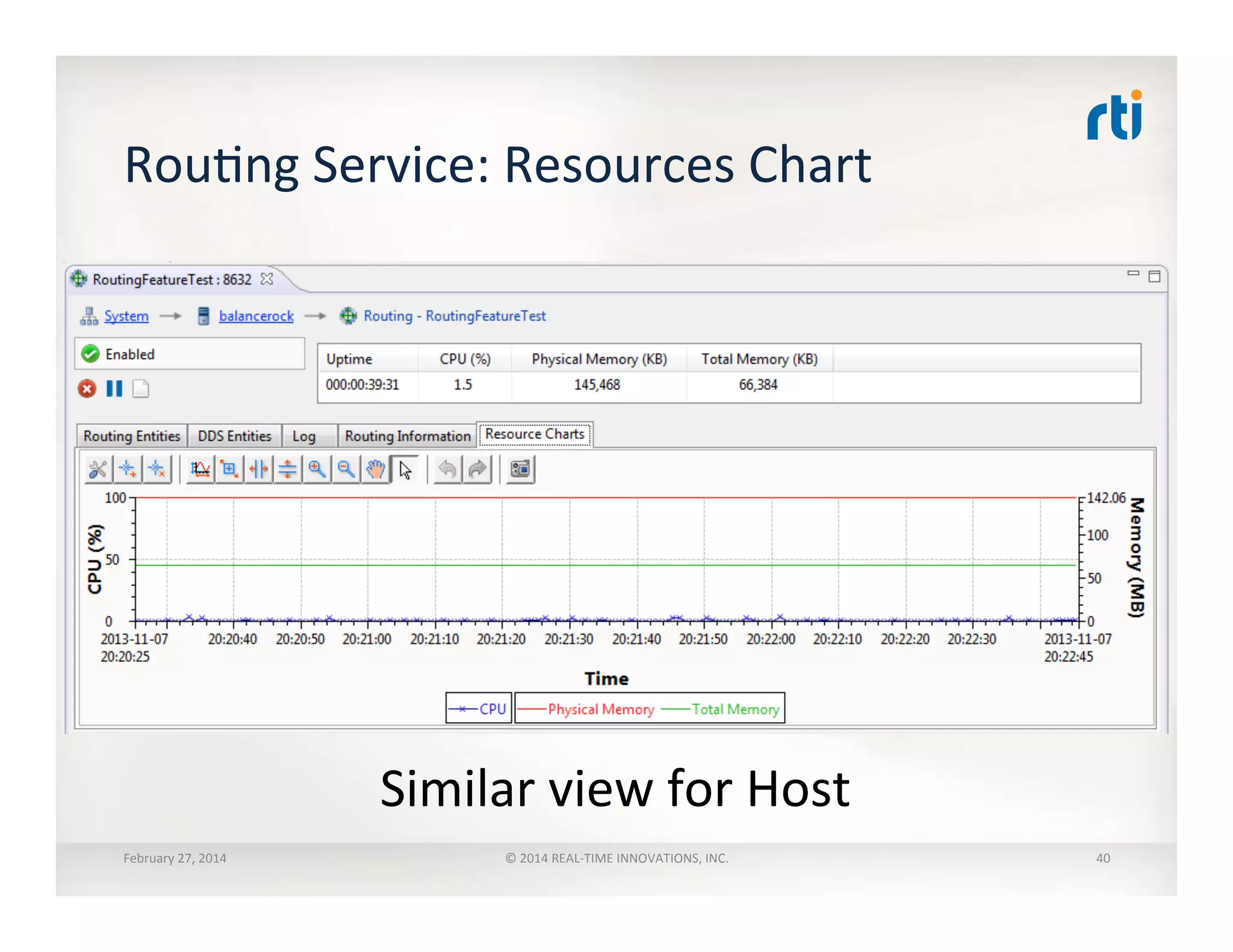The height and width of the screenshot is (952, 1233).
Task: Click Routing - RoutingFeatureTest breadcrumb text
Action: tap(455, 316)
